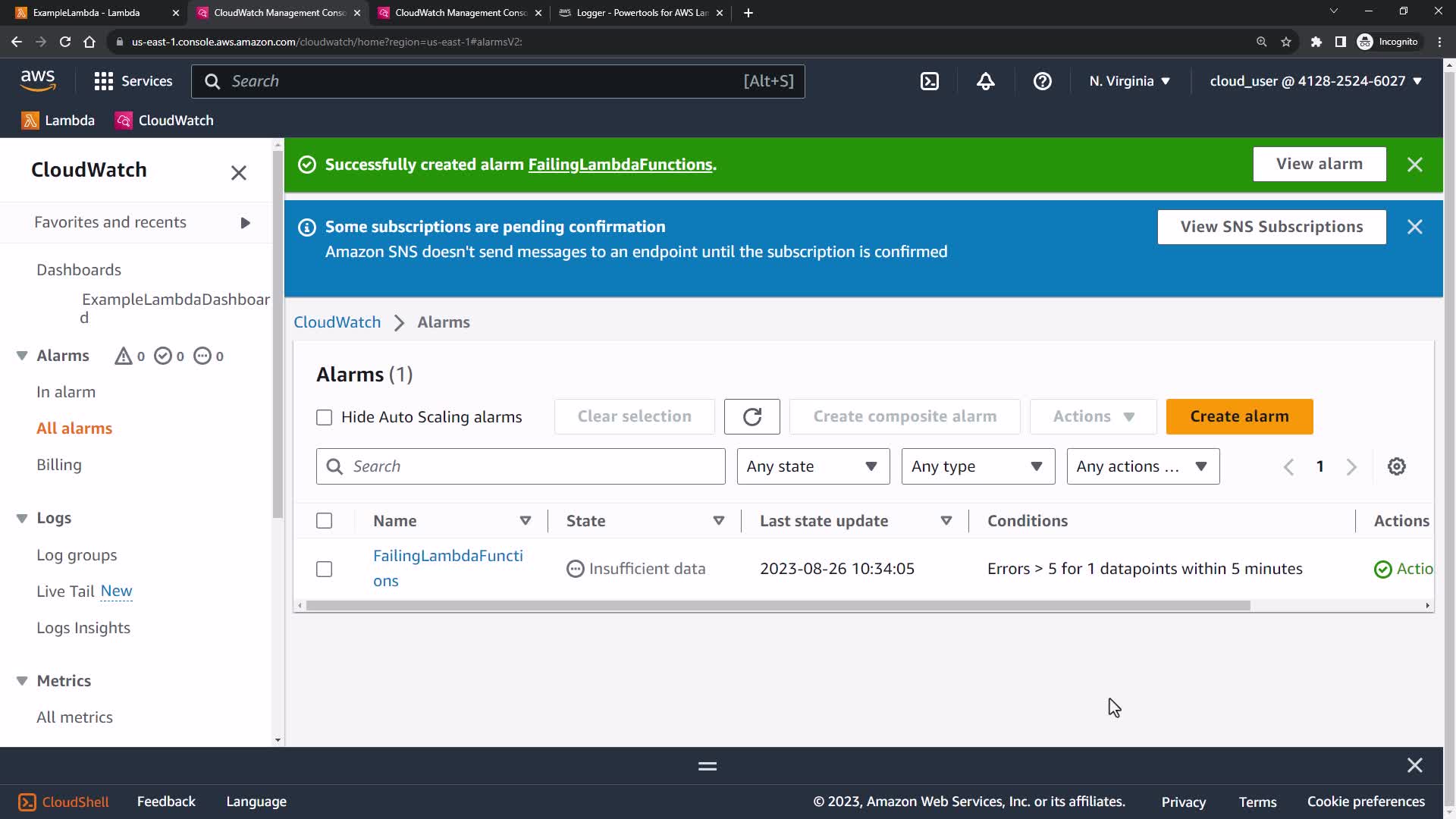The image size is (1456, 819).
Task: Click the horizontal table scrollbar
Action: coord(777,606)
